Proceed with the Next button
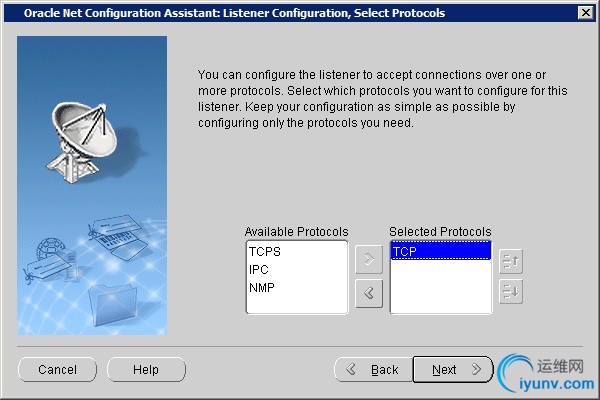 click(453, 369)
